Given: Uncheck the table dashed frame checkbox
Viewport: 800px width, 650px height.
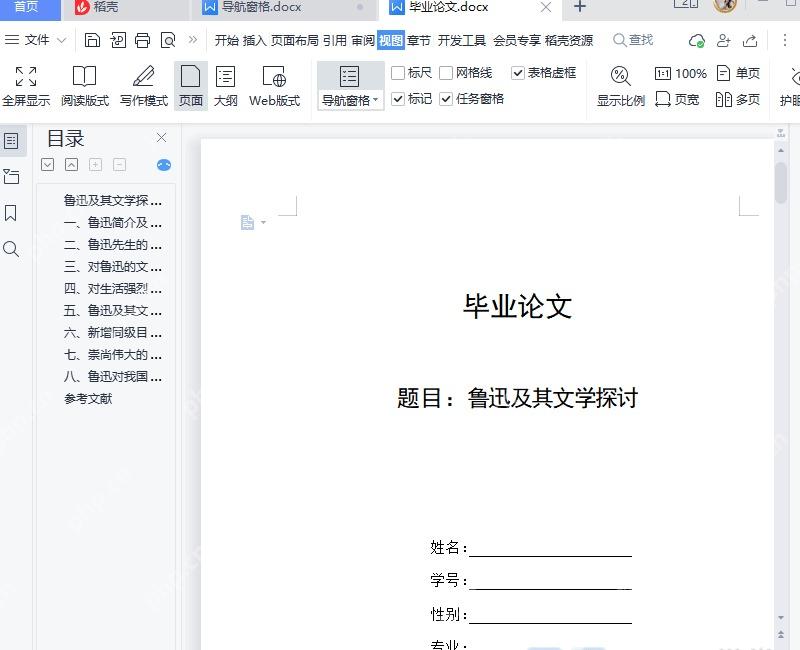Looking at the screenshot, I should pyautogui.click(x=517, y=73).
